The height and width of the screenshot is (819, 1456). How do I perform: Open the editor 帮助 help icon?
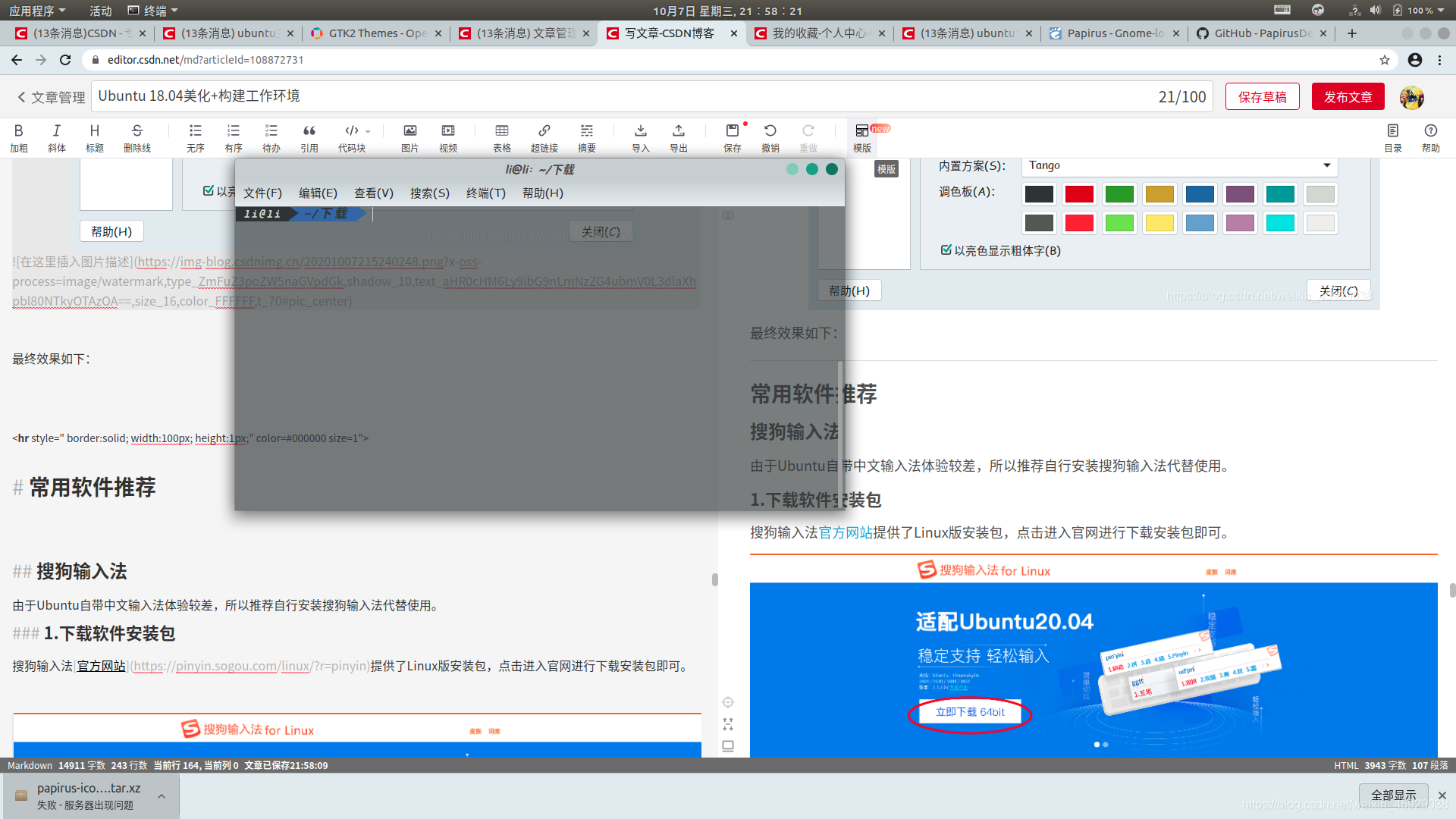click(x=1431, y=138)
